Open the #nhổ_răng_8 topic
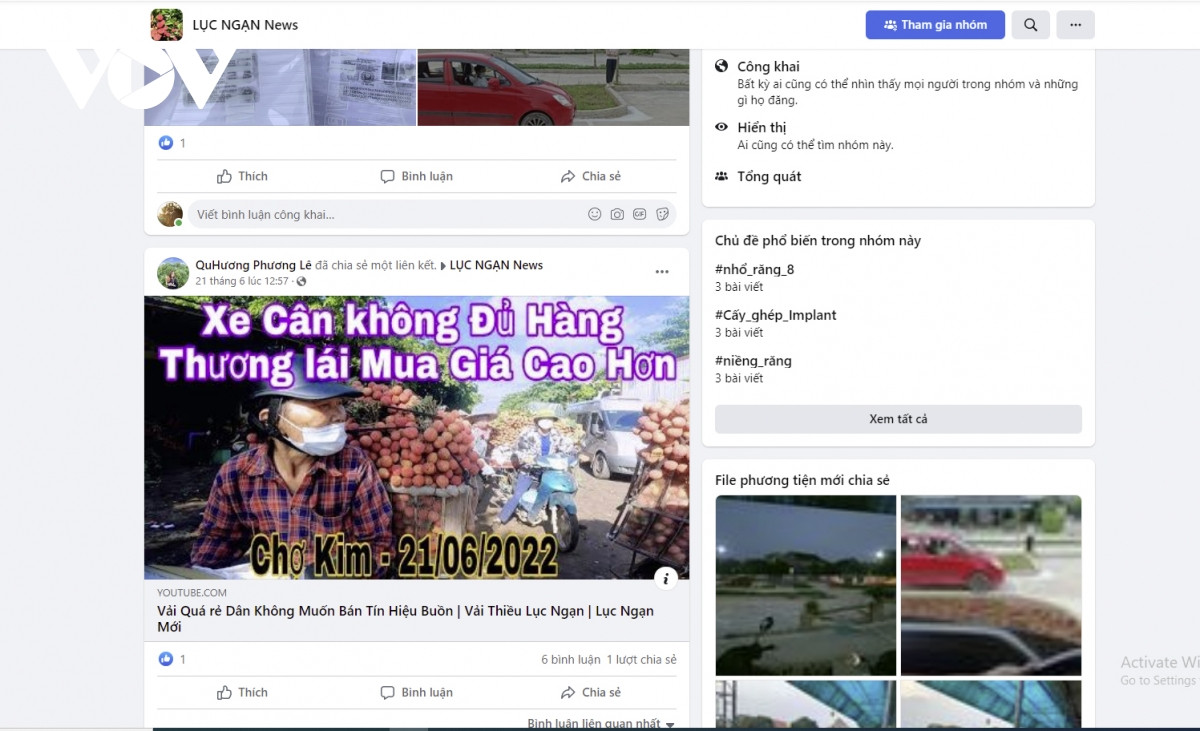This screenshot has height=731, width=1200. (754, 269)
